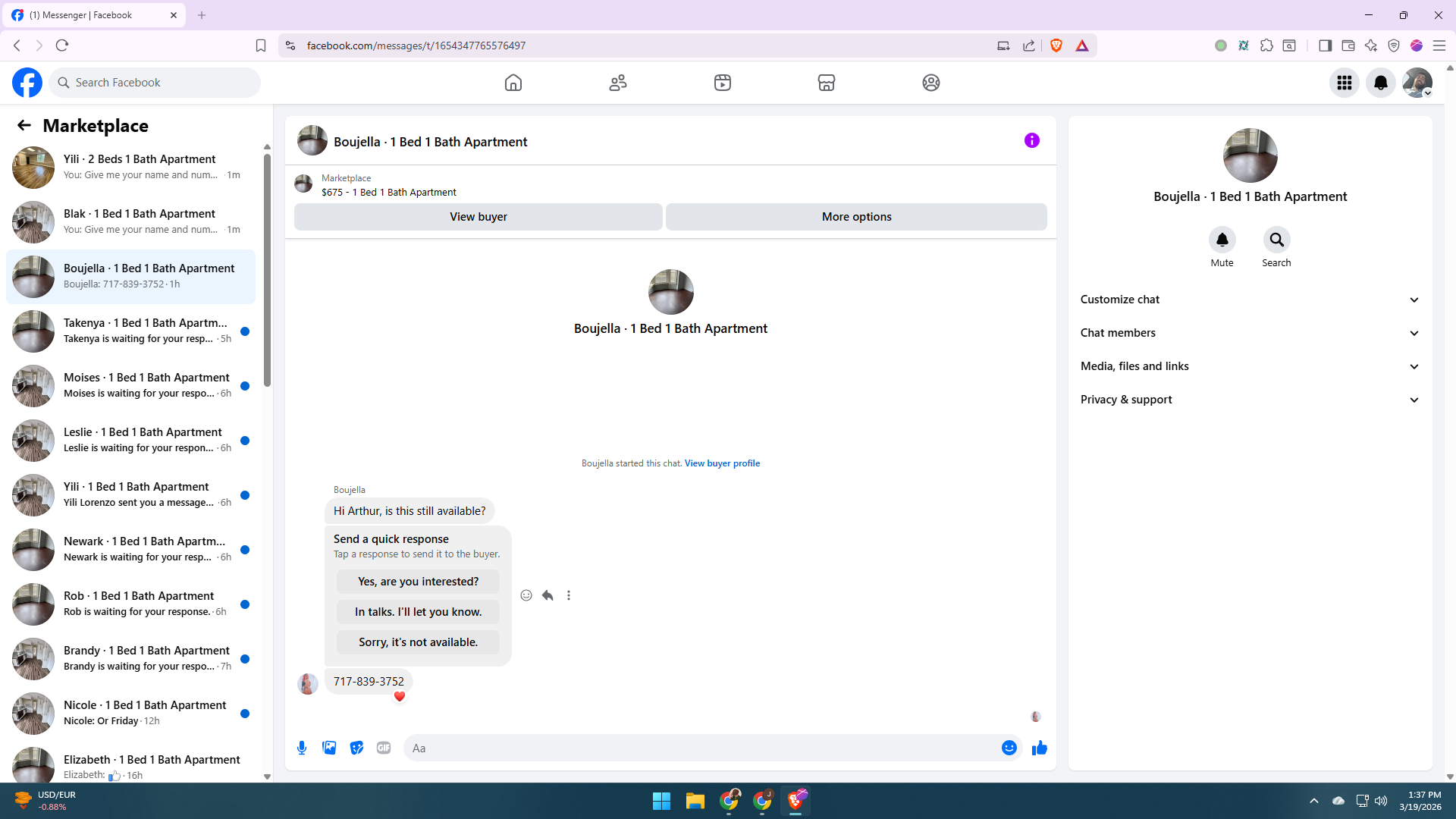This screenshot has width=1456, height=819.
Task: Open the emoji picker in message box
Action: click(1009, 748)
